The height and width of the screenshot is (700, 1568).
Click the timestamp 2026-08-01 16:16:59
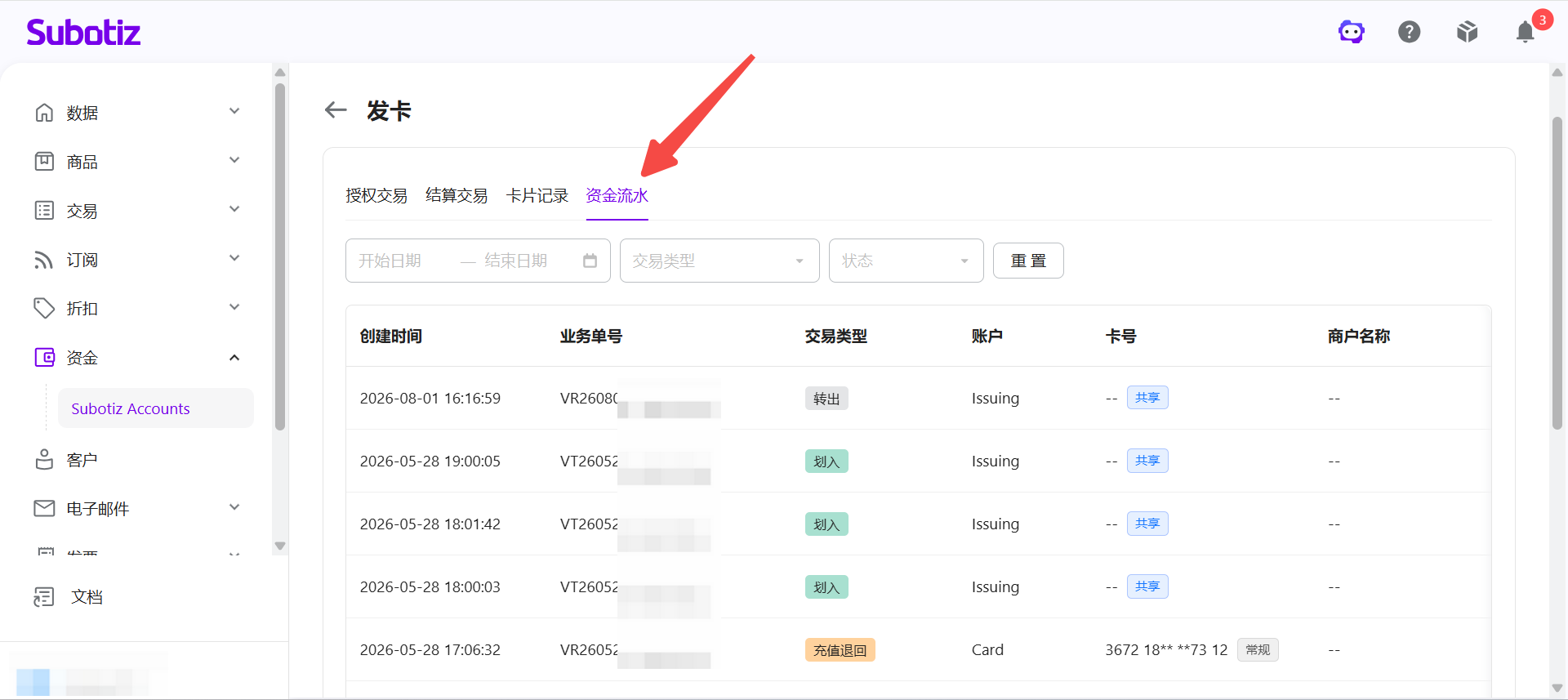[430, 399]
